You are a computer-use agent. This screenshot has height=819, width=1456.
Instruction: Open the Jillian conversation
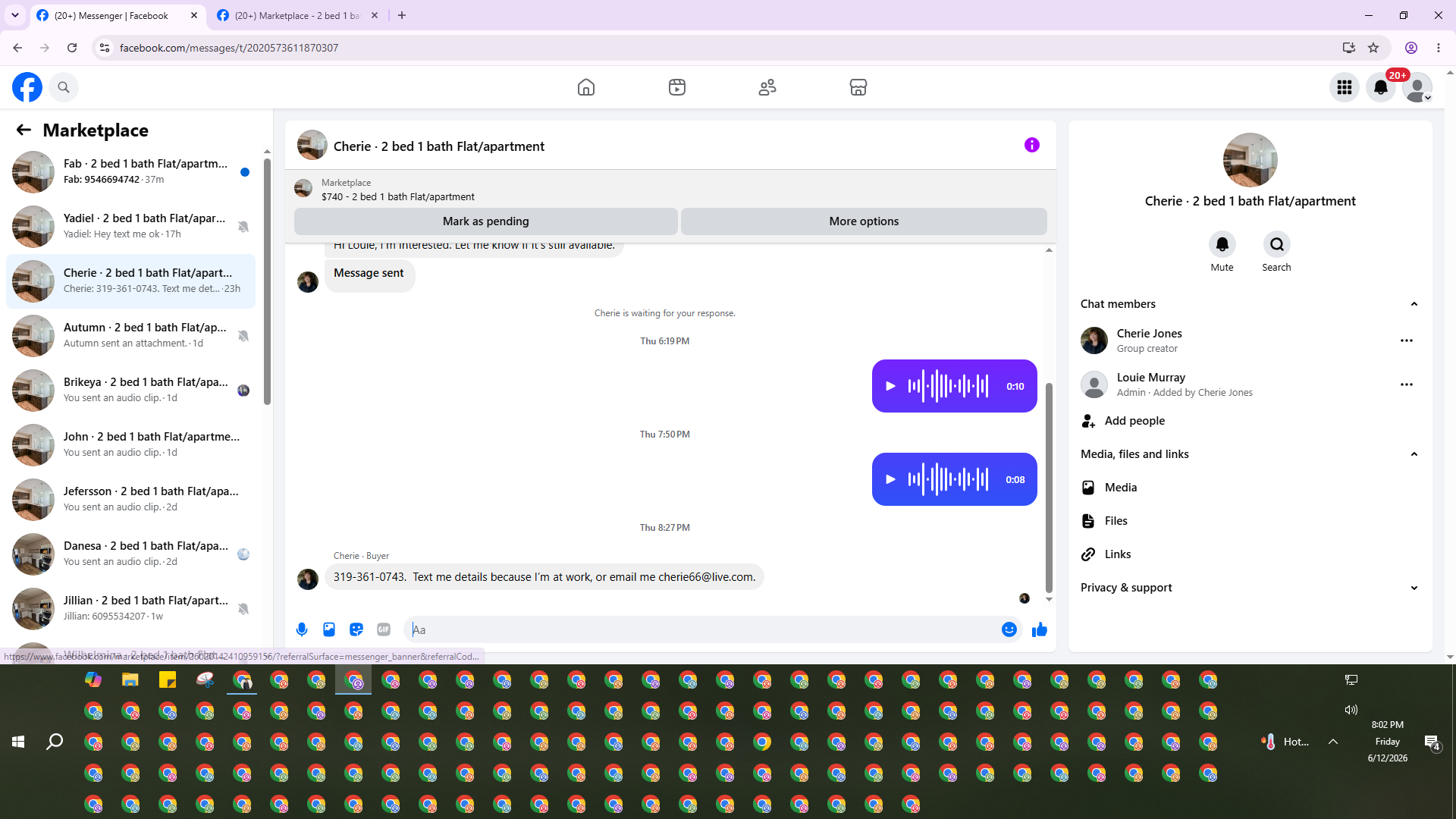click(130, 609)
